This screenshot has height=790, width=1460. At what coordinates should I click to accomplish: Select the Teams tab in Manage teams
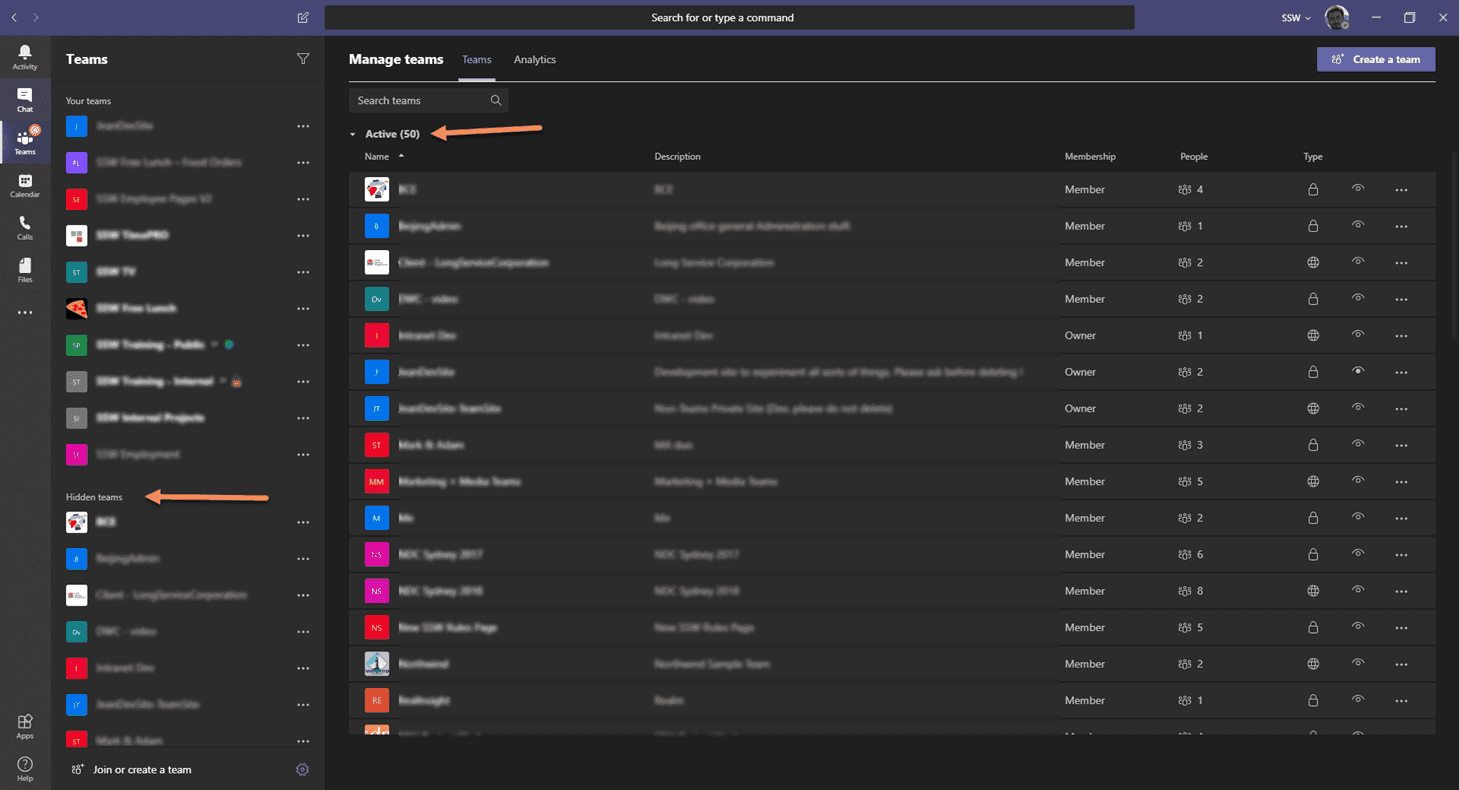(x=476, y=60)
